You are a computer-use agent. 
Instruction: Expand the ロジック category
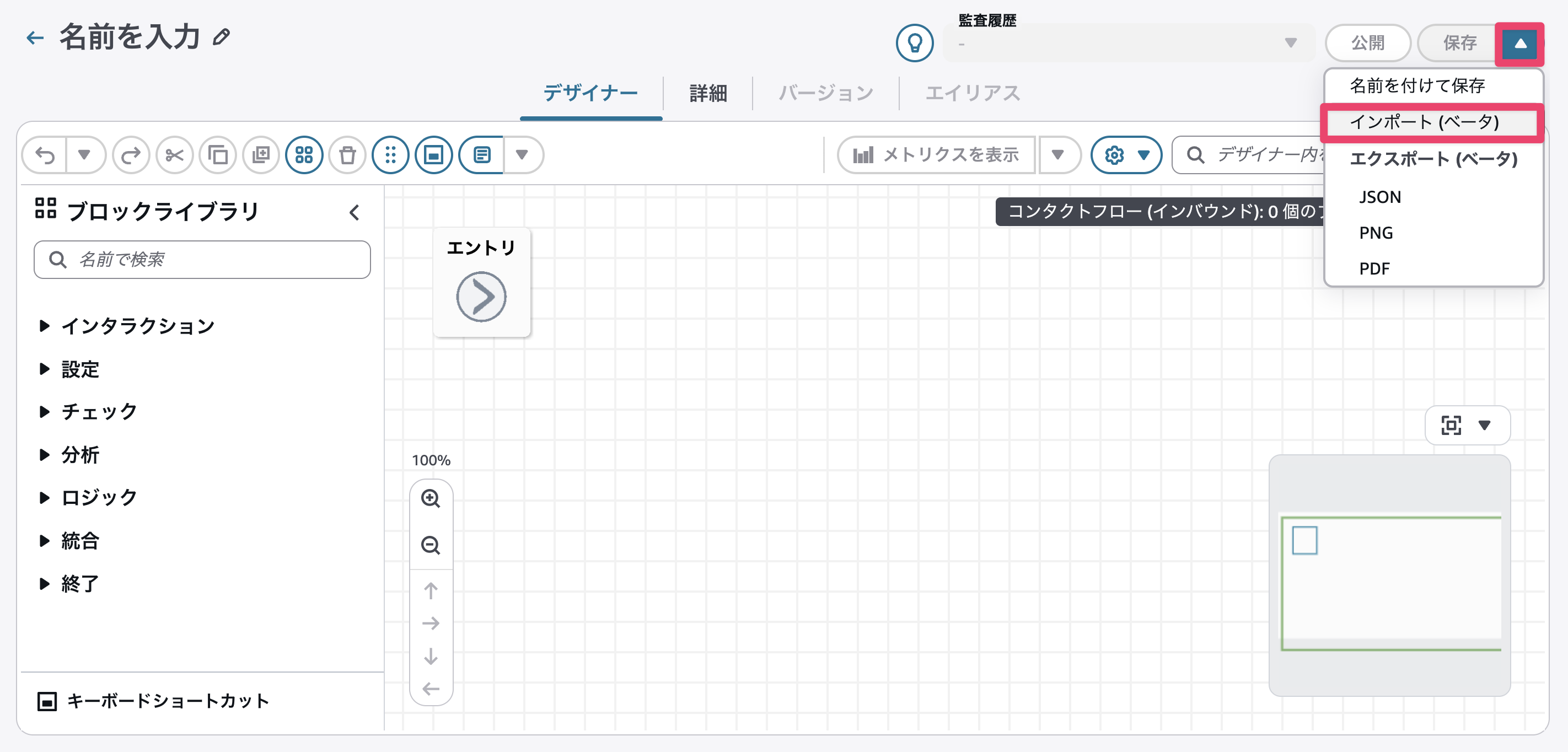(89, 498)
